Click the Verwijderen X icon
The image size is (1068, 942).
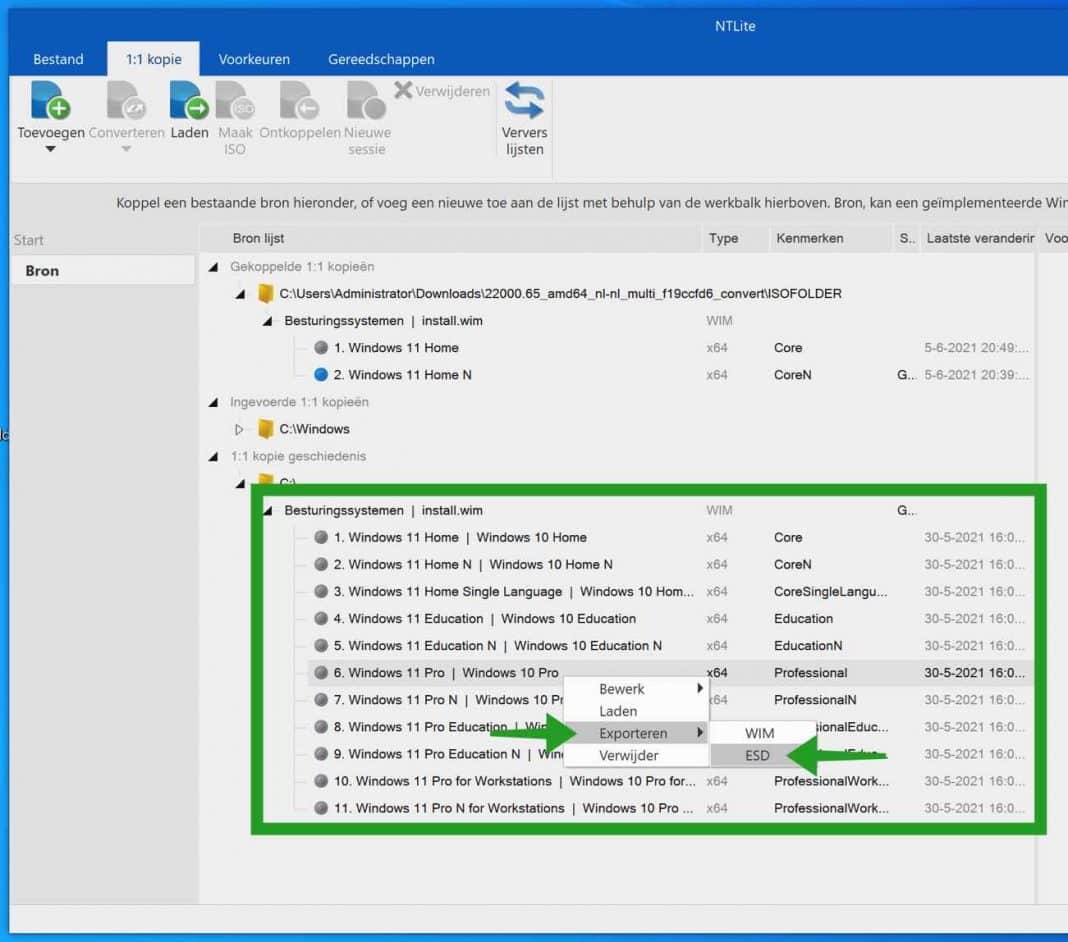click(x=403, y=90)
